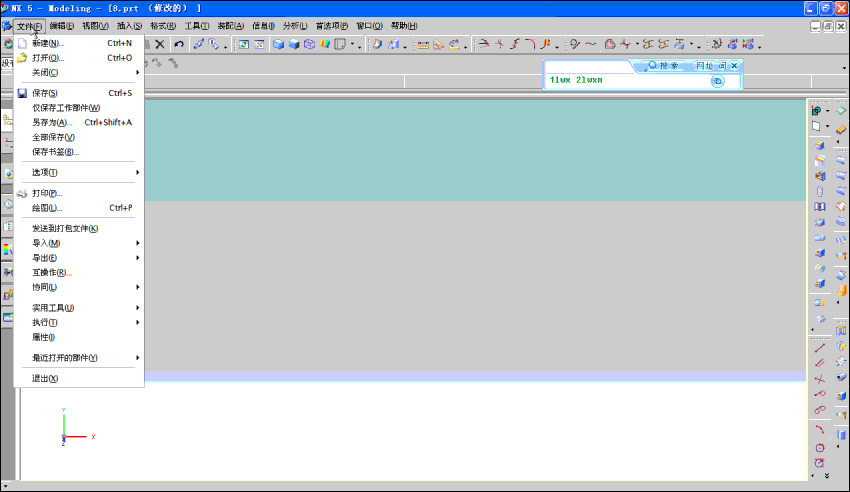The width and height of the screenshot is (850, 492).
Task: Choose 互操作(R)... menu entry
Action: (79, 272)
